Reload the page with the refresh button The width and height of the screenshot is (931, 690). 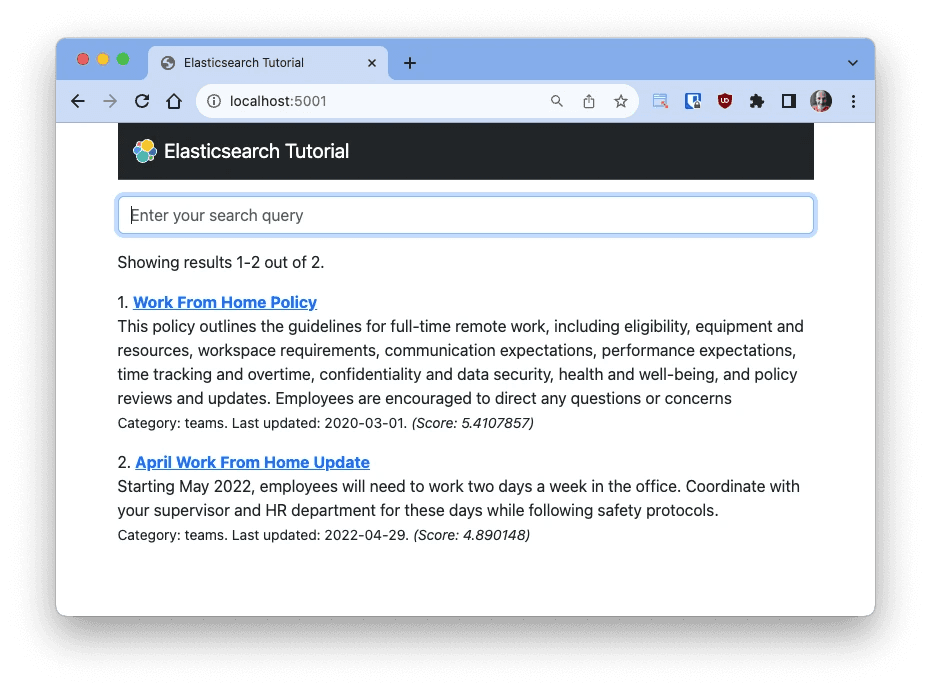[142, 101]
